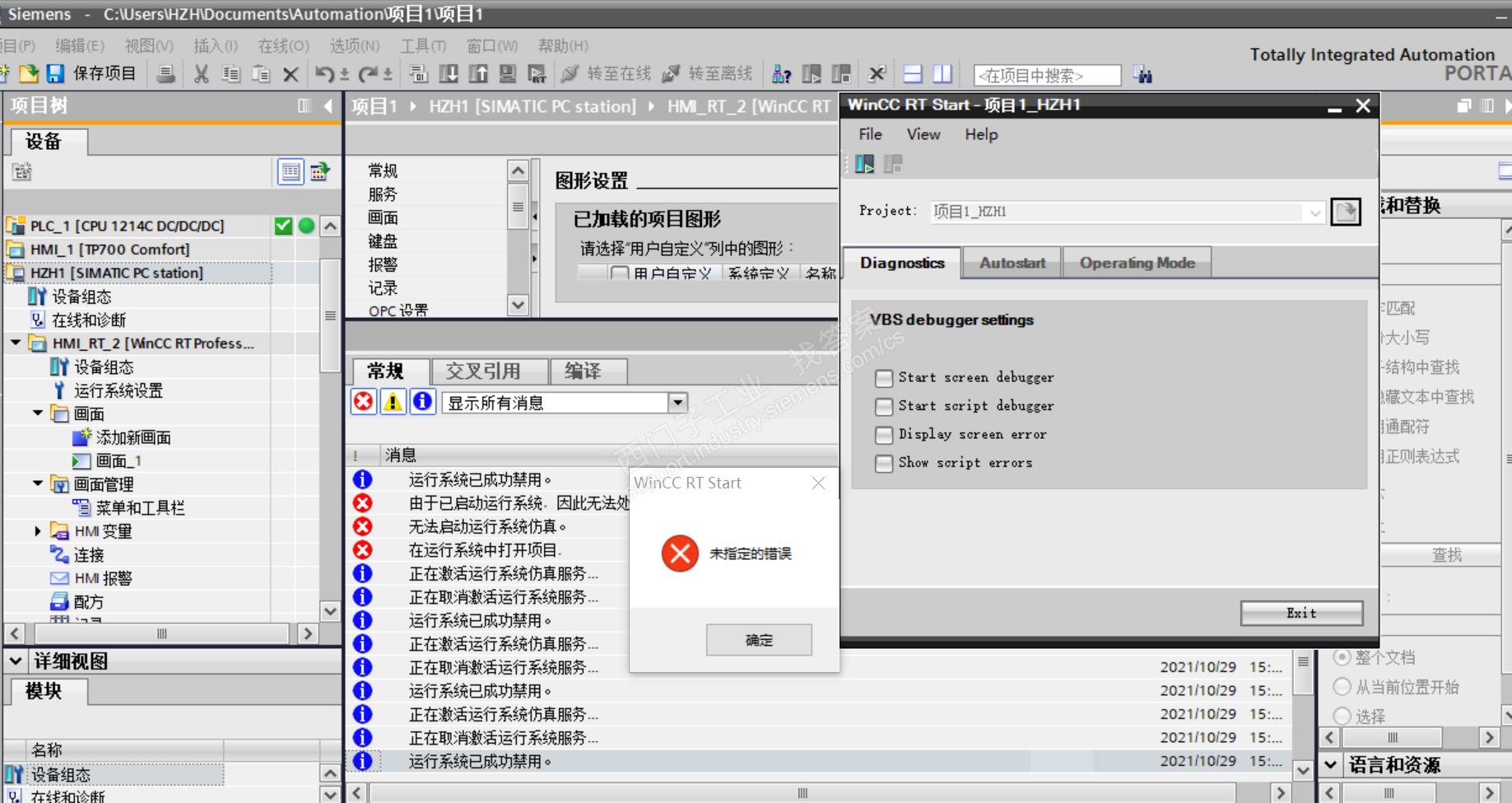Toggle the information messages filter icon

[x=422, y=402]
